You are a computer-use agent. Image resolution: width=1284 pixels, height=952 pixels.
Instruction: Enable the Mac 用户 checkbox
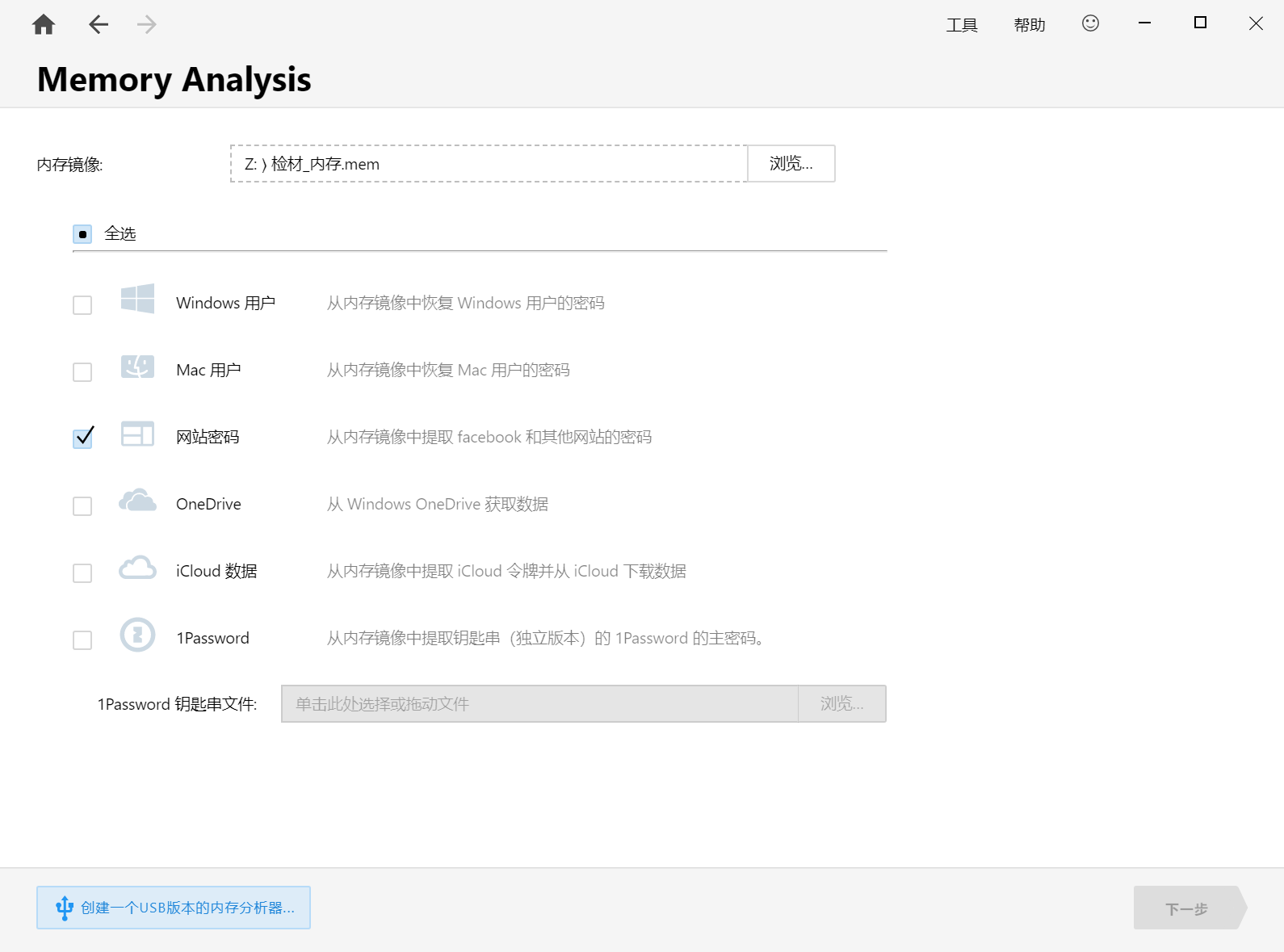pos(82,372)
